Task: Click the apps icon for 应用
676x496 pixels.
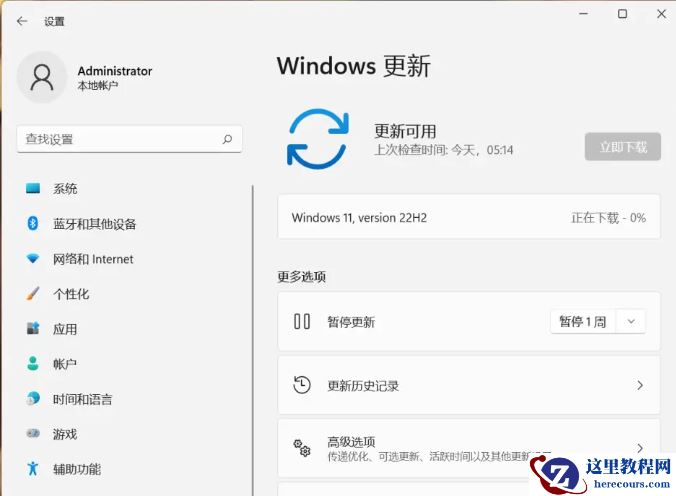Action: (x=33, y=329)
